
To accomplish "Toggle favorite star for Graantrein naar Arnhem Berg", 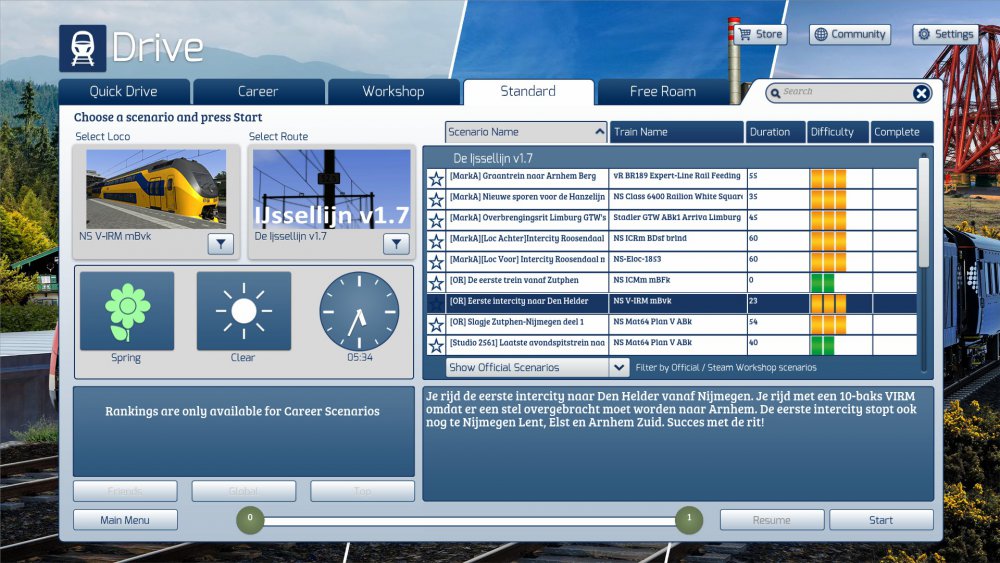I will 436,180.
